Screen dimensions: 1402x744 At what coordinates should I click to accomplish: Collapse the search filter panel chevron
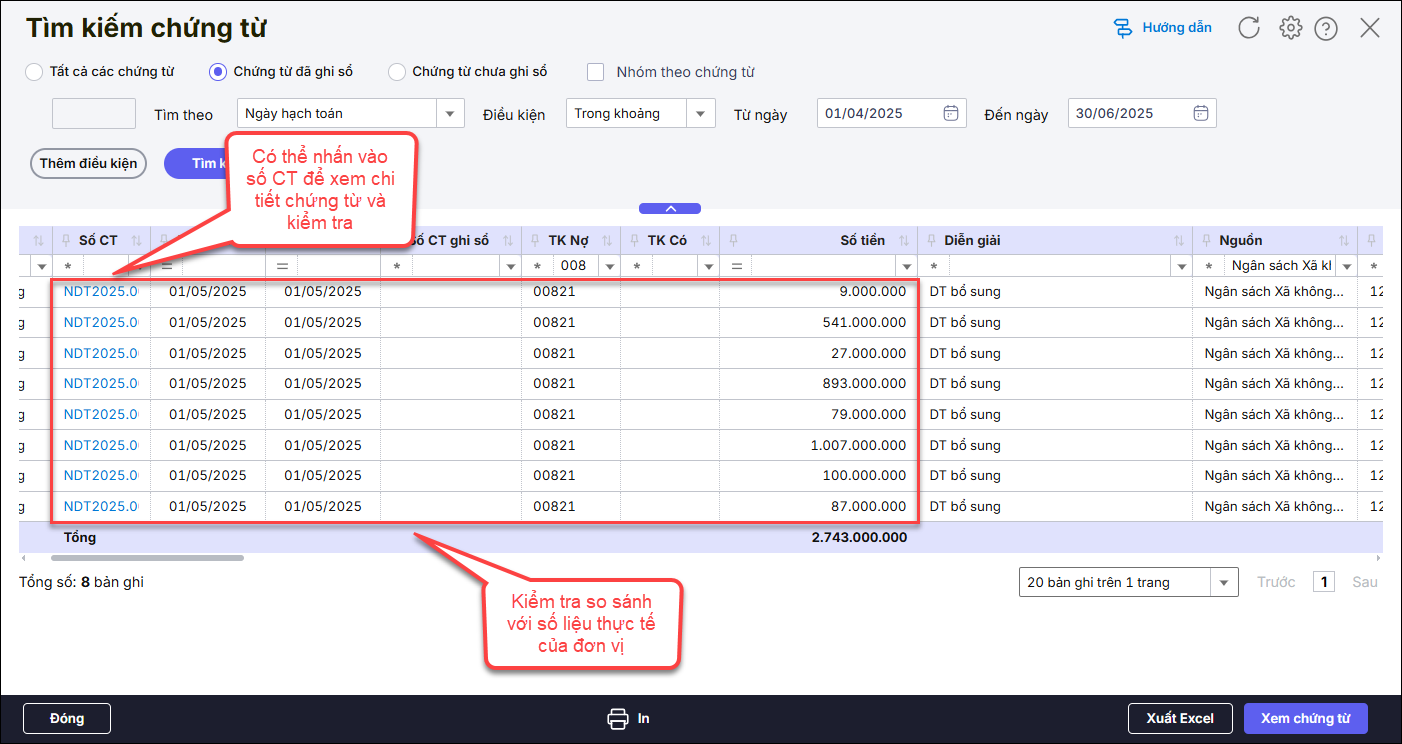[x=670, y=209]
